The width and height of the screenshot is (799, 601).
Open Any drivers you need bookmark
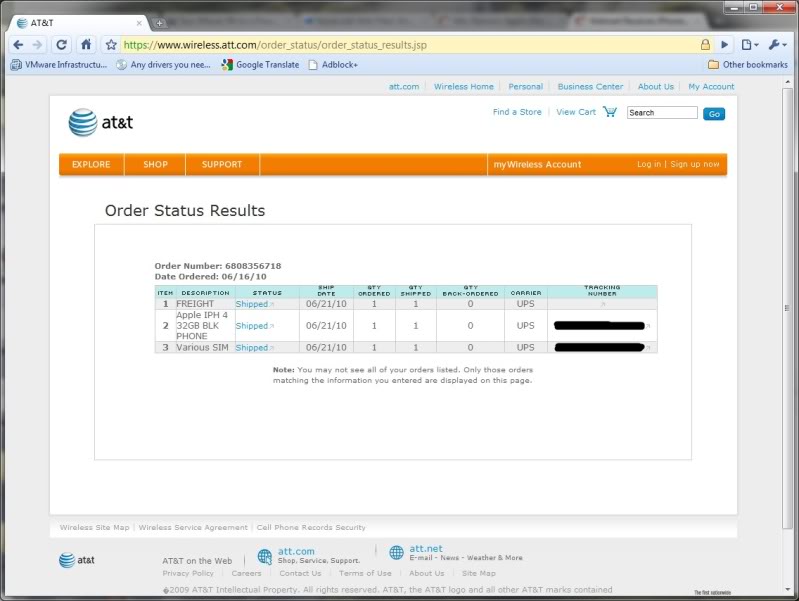(163, 65)
